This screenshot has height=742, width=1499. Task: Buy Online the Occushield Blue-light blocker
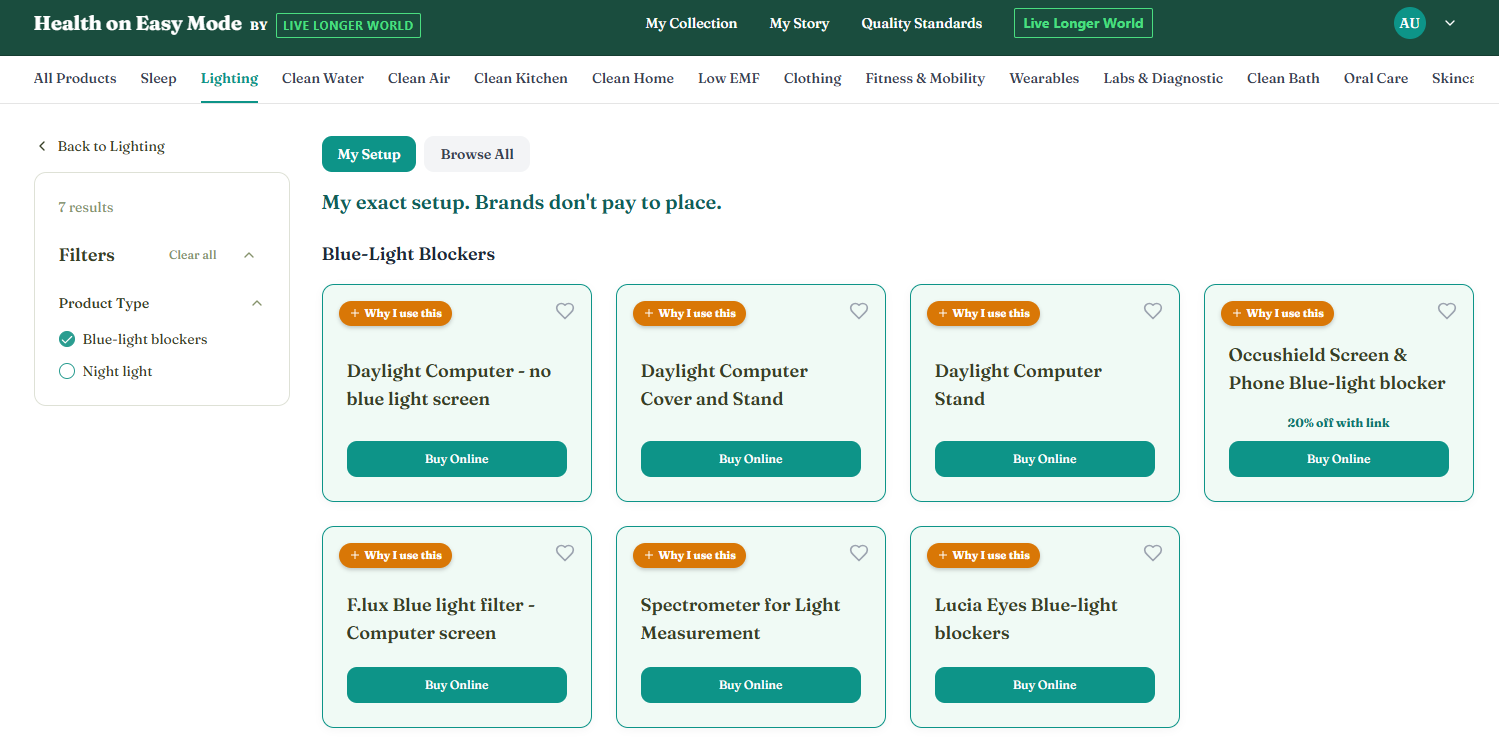(x=1339, y=459)
